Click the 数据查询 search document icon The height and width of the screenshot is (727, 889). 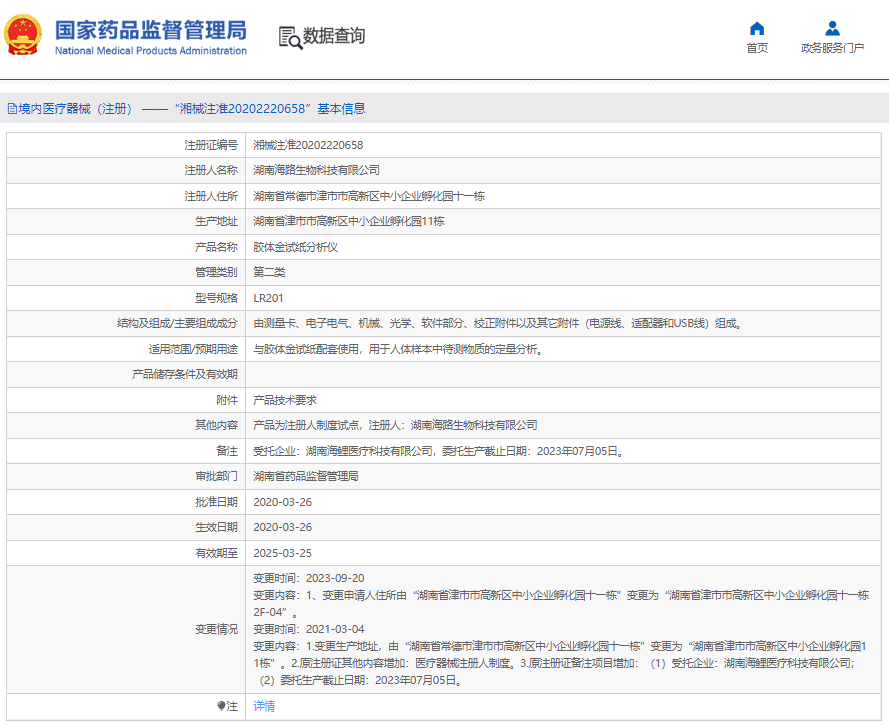290,38
